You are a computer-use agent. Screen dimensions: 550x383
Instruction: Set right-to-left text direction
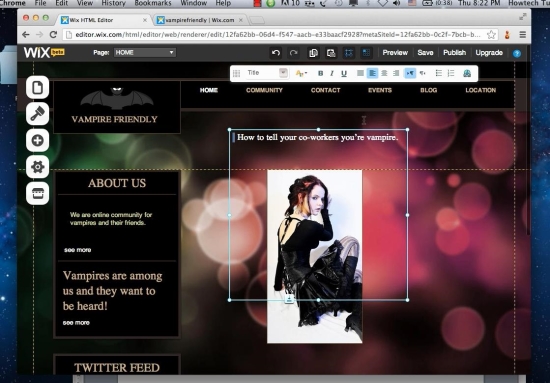[x=423, y=73]
